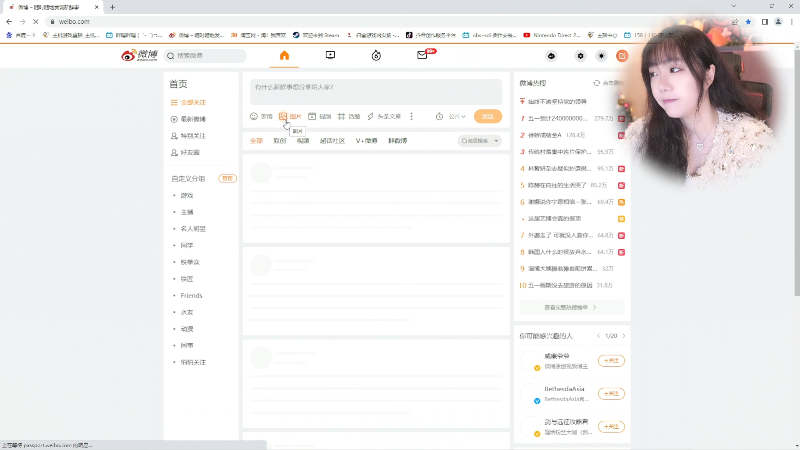Open the 公开 visibility dropdown
800x450 pixels.
tap(457, 116)
